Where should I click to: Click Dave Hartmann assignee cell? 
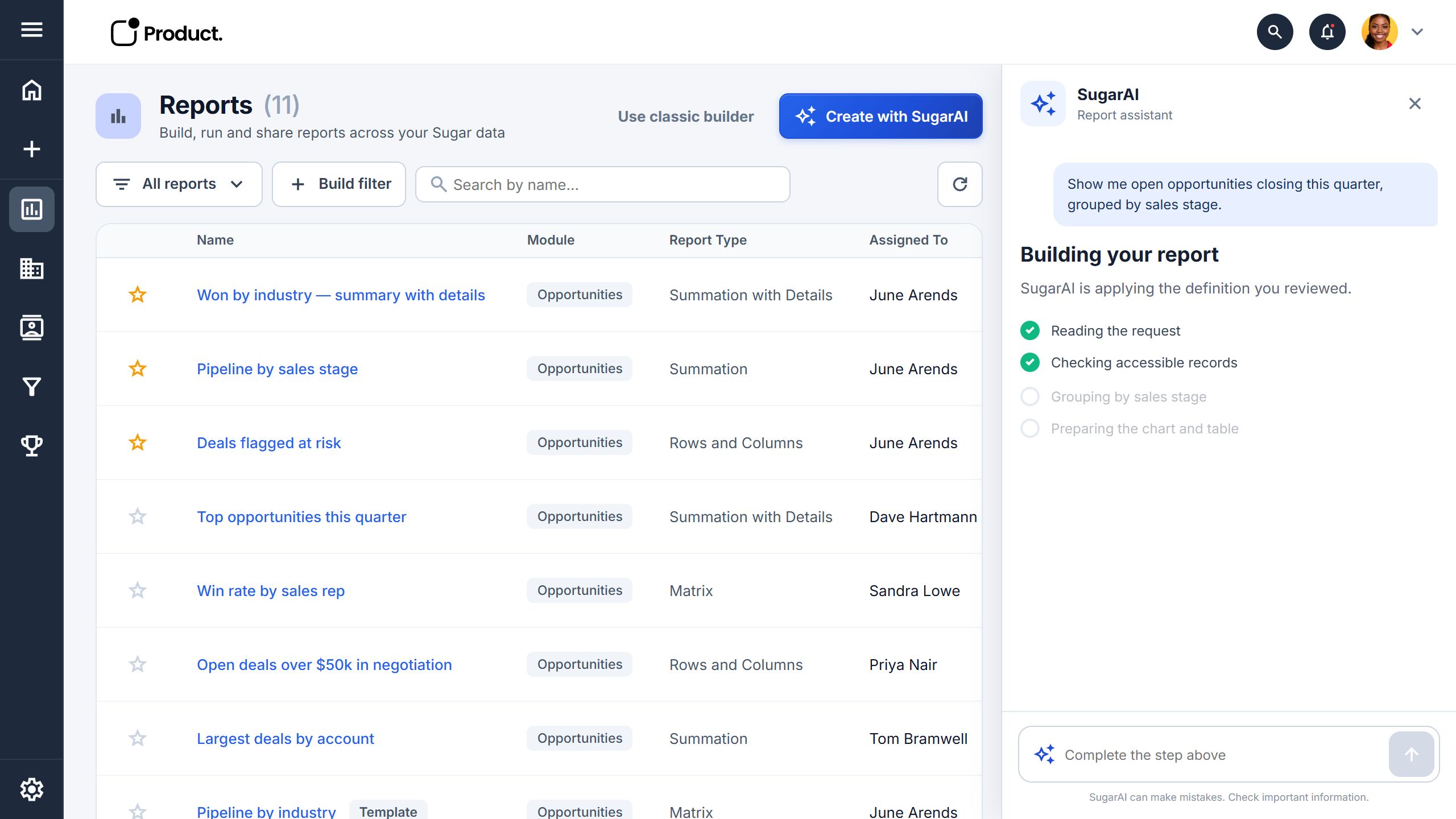[x=923, y=517]
